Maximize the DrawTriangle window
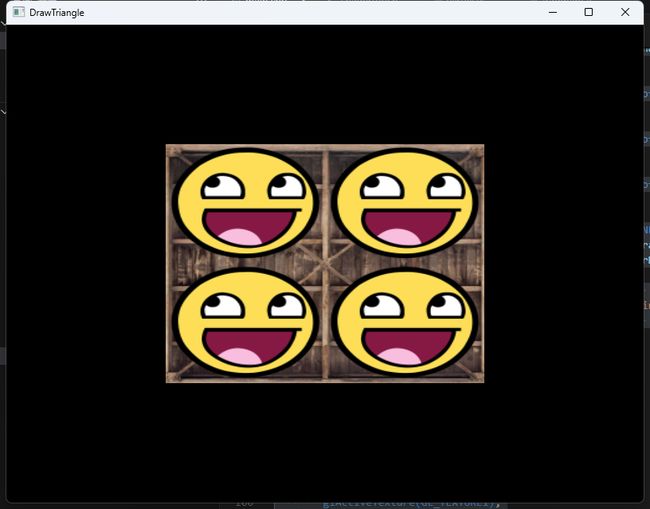The height and width of the screenshot is (509, 650). pyautogui.click(x=588, y=12)
